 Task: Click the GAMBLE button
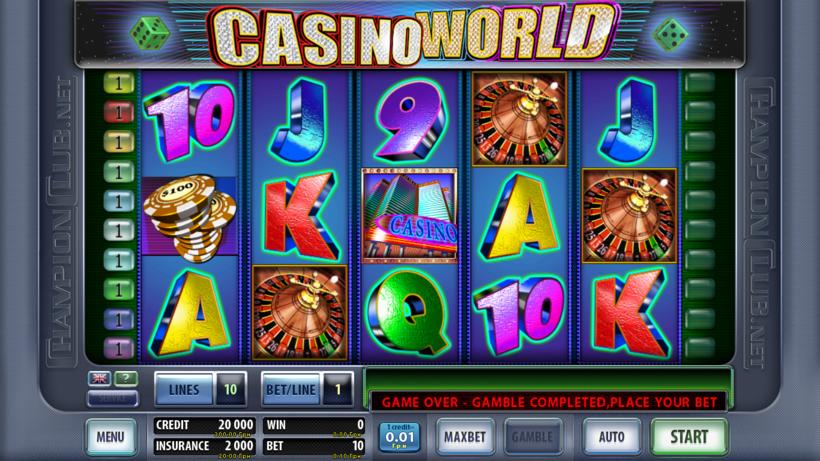(x=532, y=436)
